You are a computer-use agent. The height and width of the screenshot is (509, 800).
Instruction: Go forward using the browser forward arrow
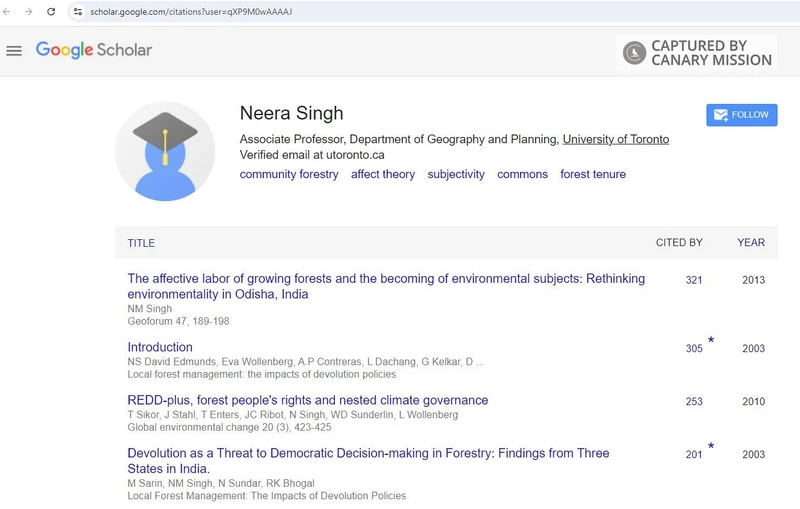point(29,11)
